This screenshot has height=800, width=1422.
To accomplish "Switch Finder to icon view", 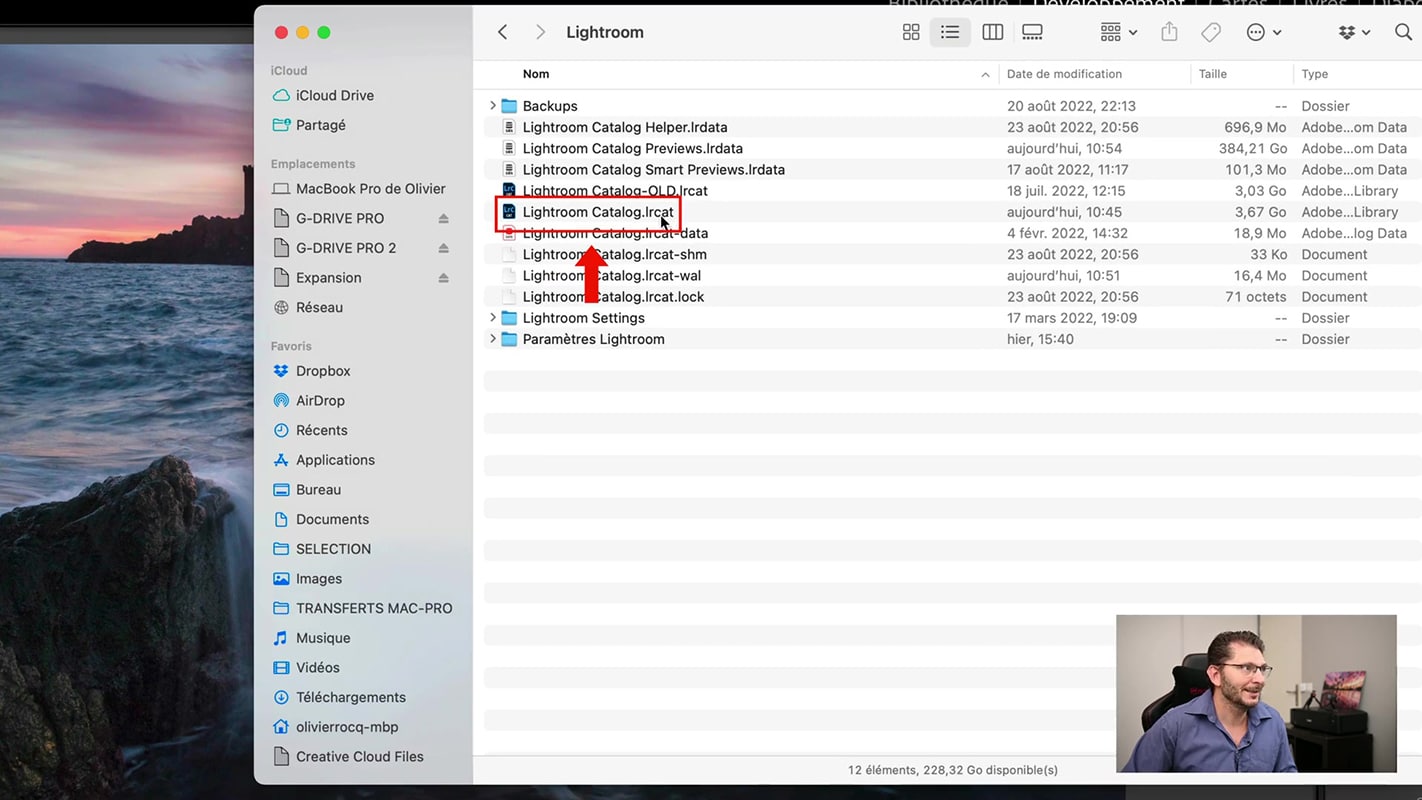I will pyautogui.click(x=911, y=32).
